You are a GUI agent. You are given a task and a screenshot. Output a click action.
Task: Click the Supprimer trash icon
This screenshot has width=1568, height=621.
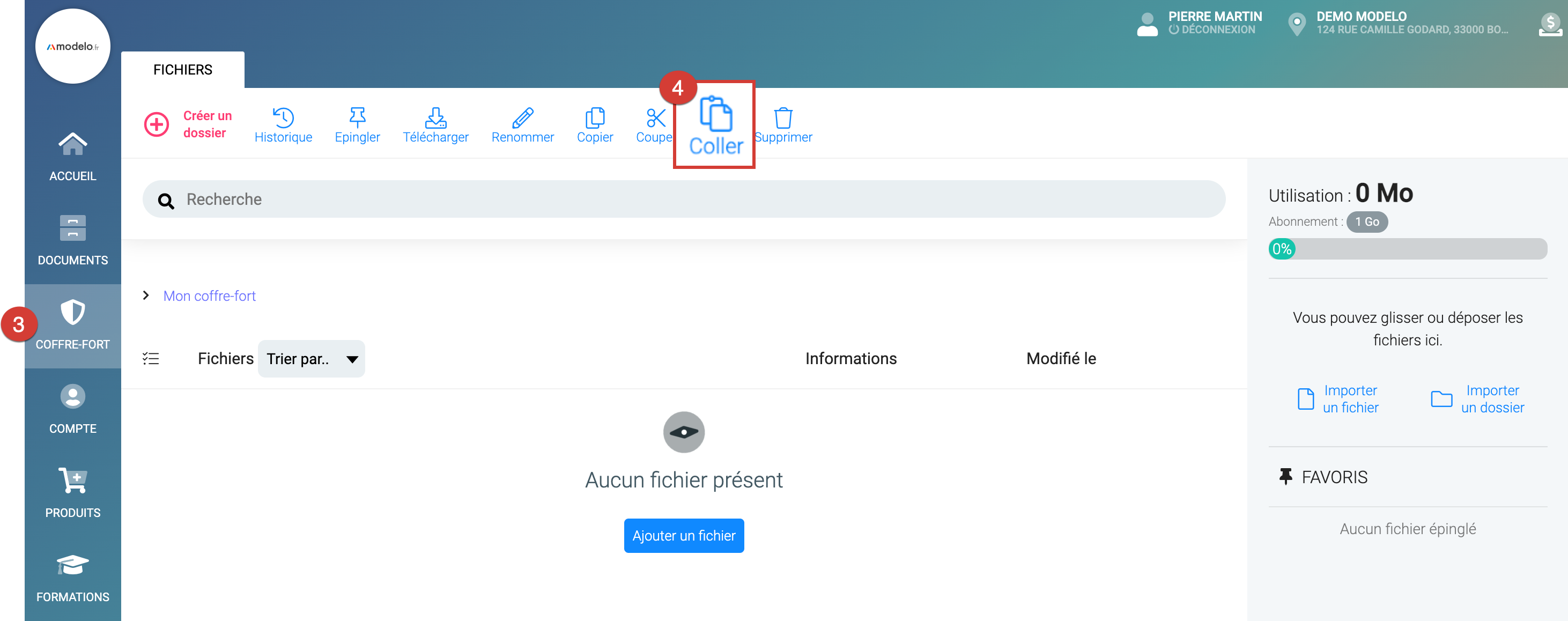tap(783, 117)
